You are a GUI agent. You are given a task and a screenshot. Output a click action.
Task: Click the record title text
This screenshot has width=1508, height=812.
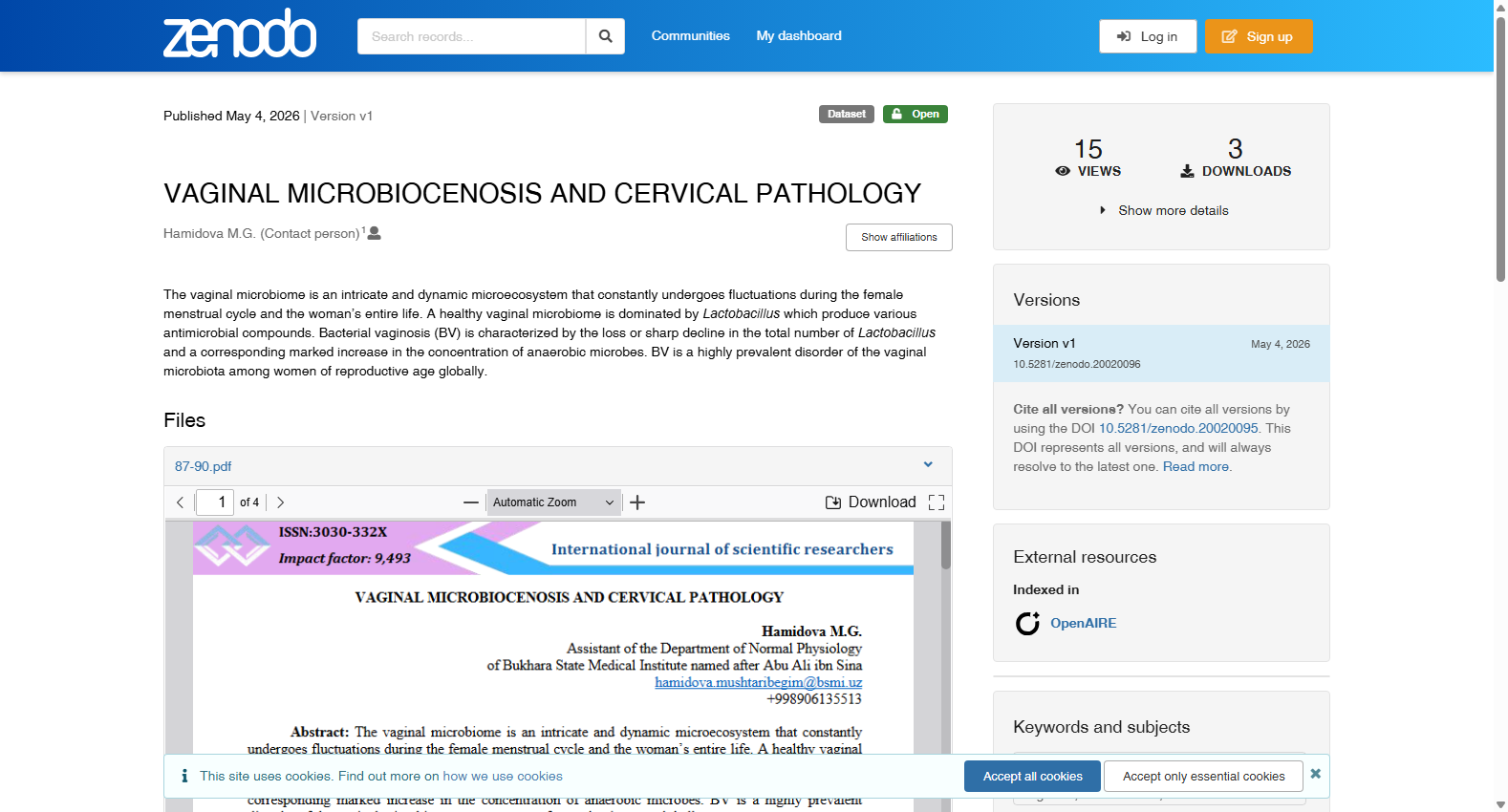[x=542, y=193]
